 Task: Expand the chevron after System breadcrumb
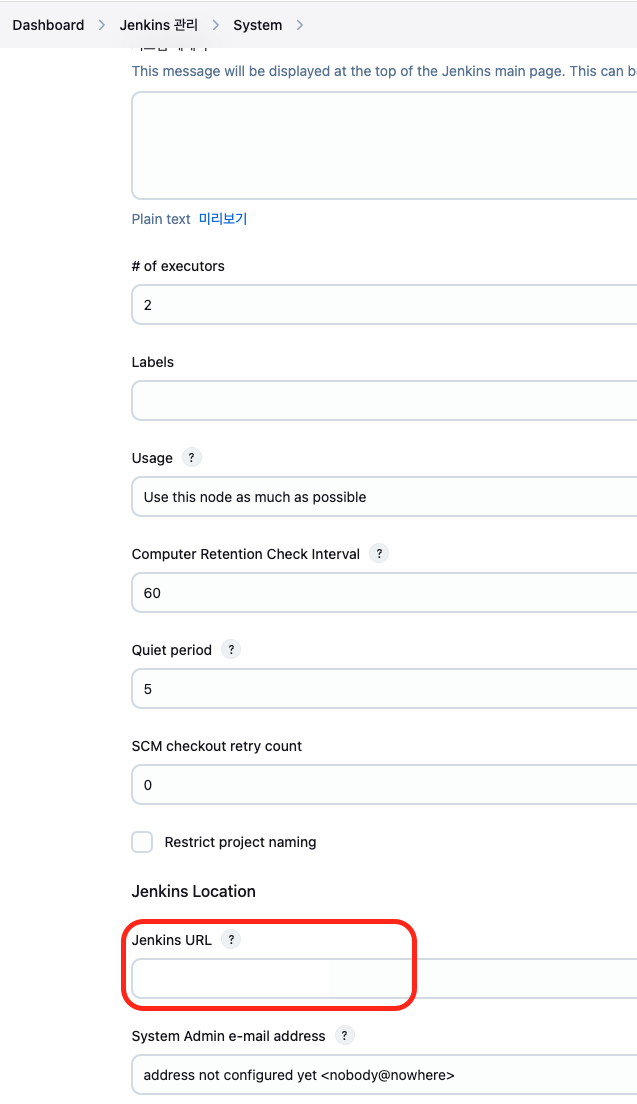tap(300, 25)
